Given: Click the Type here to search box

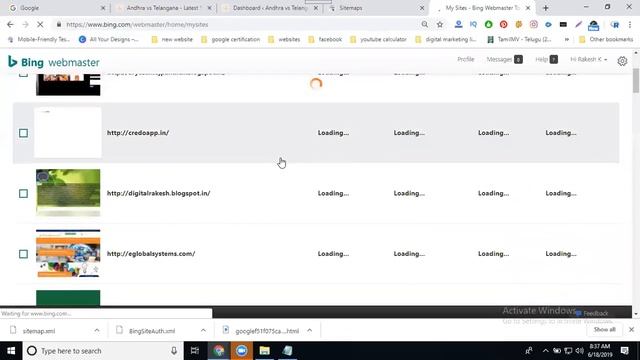Looking at the screenshot, I should click(x=102, y=351).
